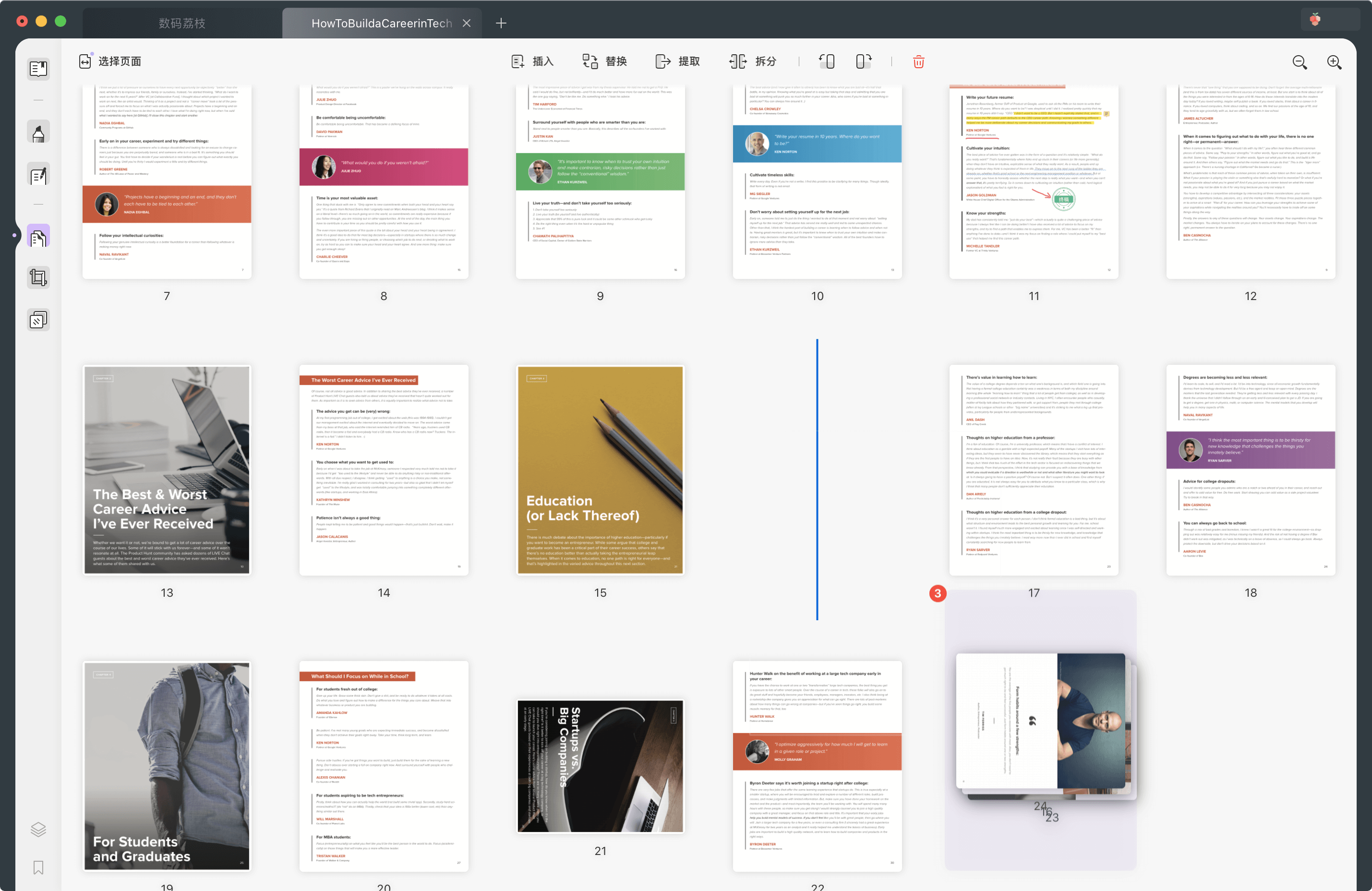The height and width of the screenshot is (891, 1372).
Task: Select page 13 Best & Worst Career Advice thumbnail
Action: click(x=167, y=470)
